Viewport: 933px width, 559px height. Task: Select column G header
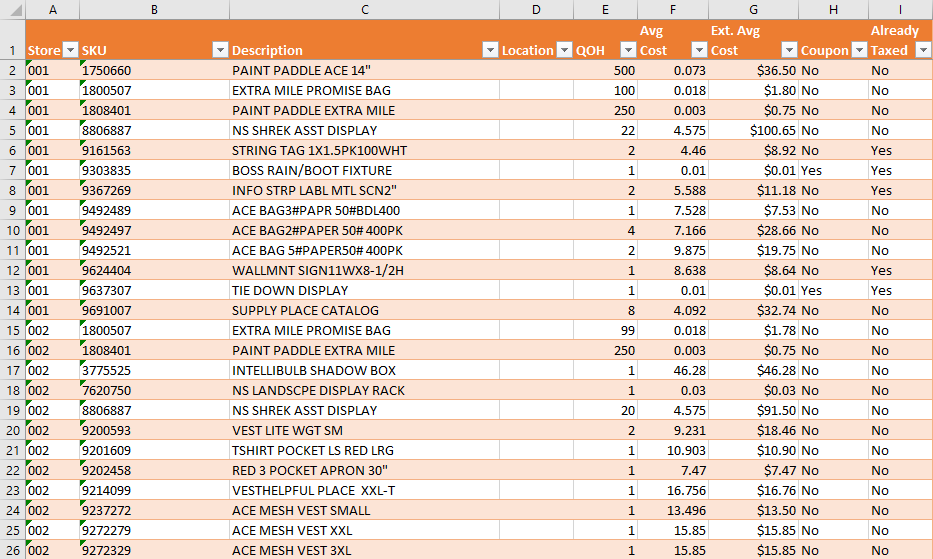[753, 10]
